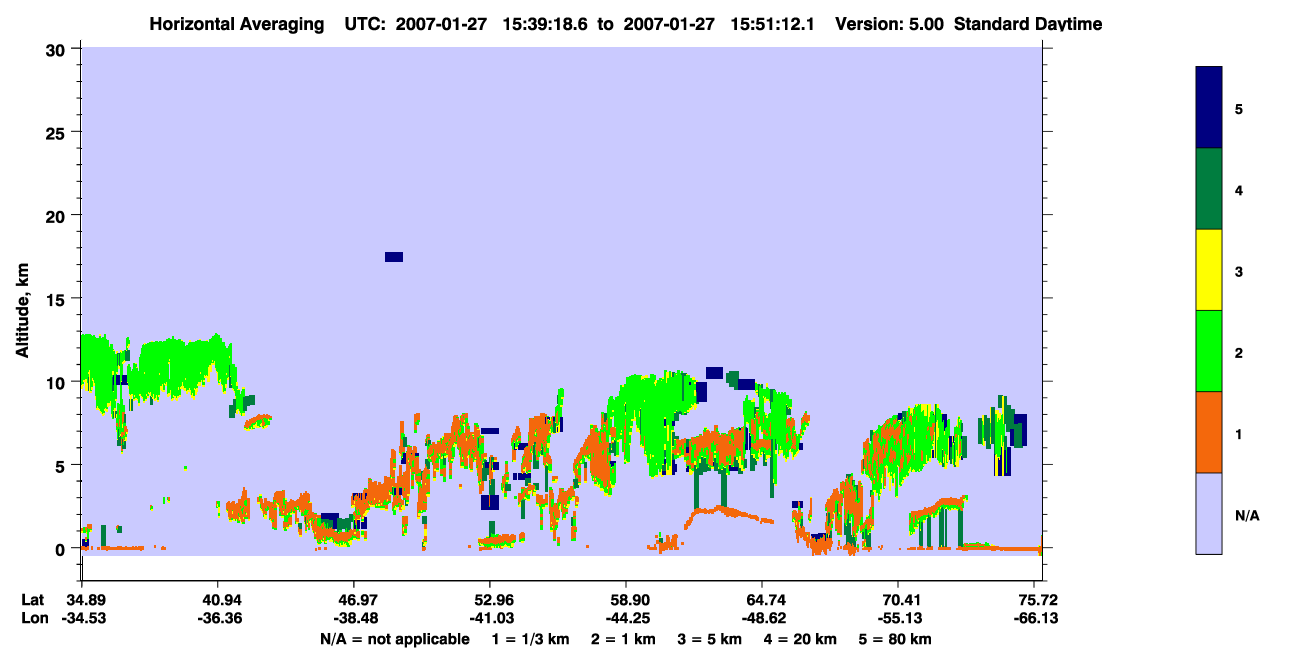The height and width of the screenshot is (667, 1300).
Task: Click legend text '2 = 1 km'
Action: (x=623, y=639)
